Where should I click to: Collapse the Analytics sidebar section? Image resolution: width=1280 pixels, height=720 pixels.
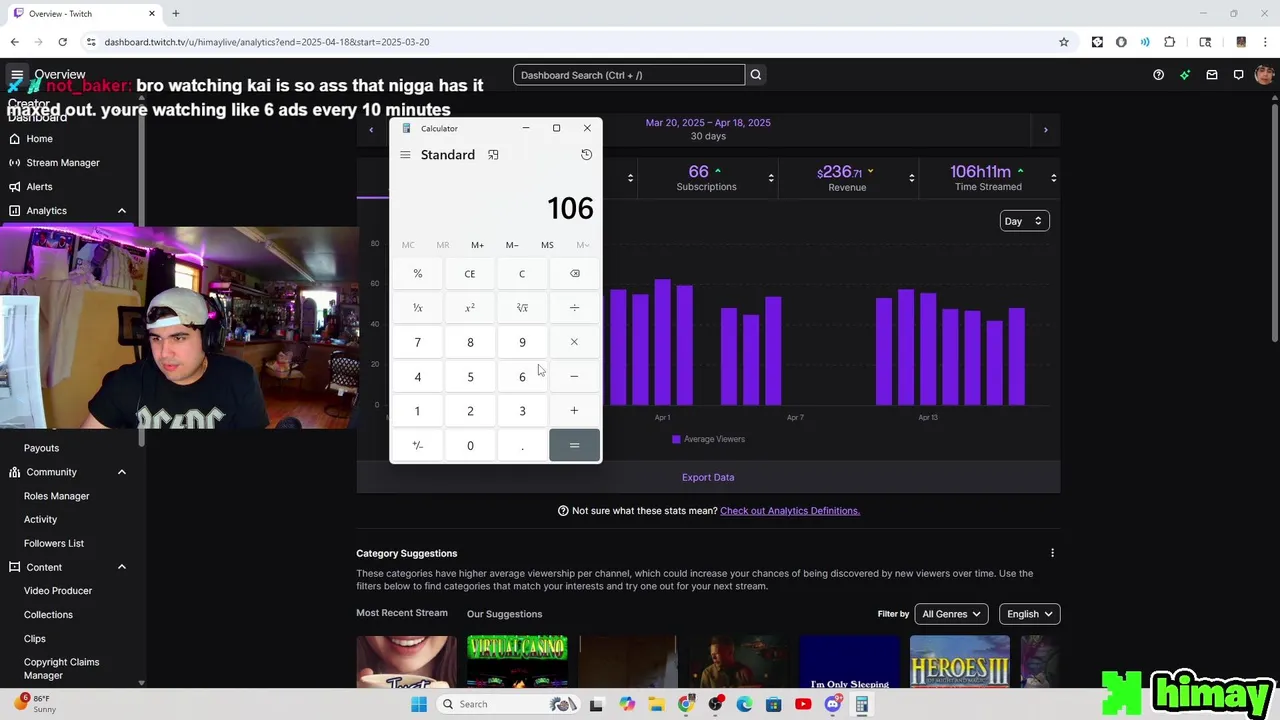[x=122, y=211]
